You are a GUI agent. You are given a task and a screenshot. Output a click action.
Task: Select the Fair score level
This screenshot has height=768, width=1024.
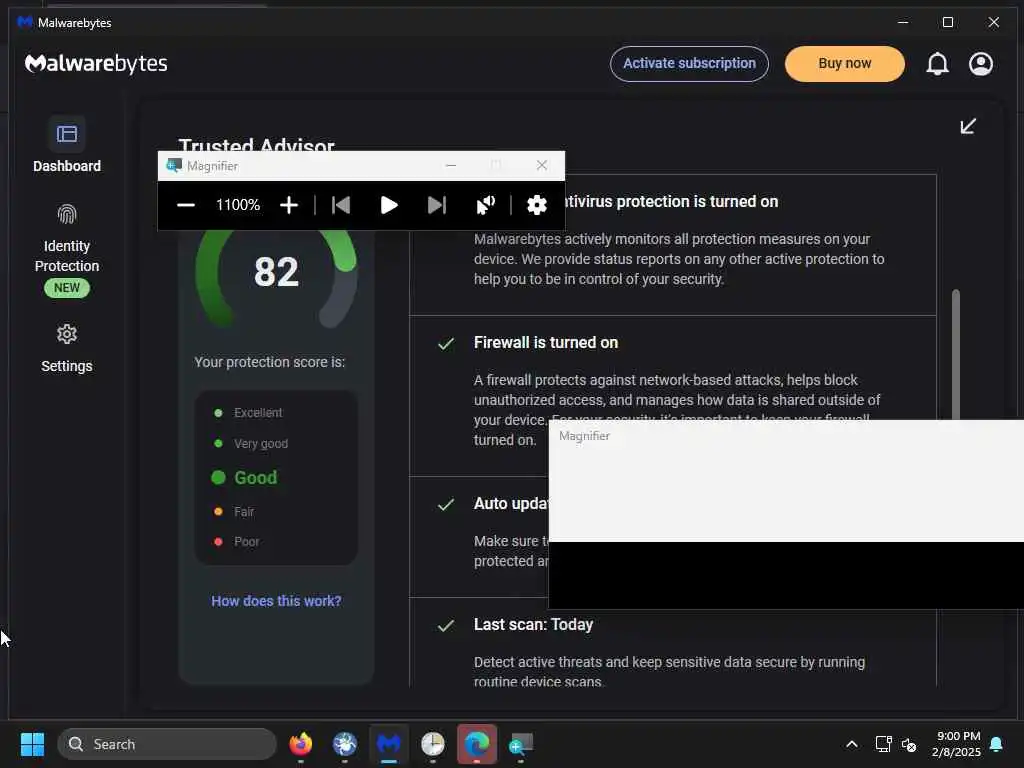pyautogui.click(x=234, y=511)
